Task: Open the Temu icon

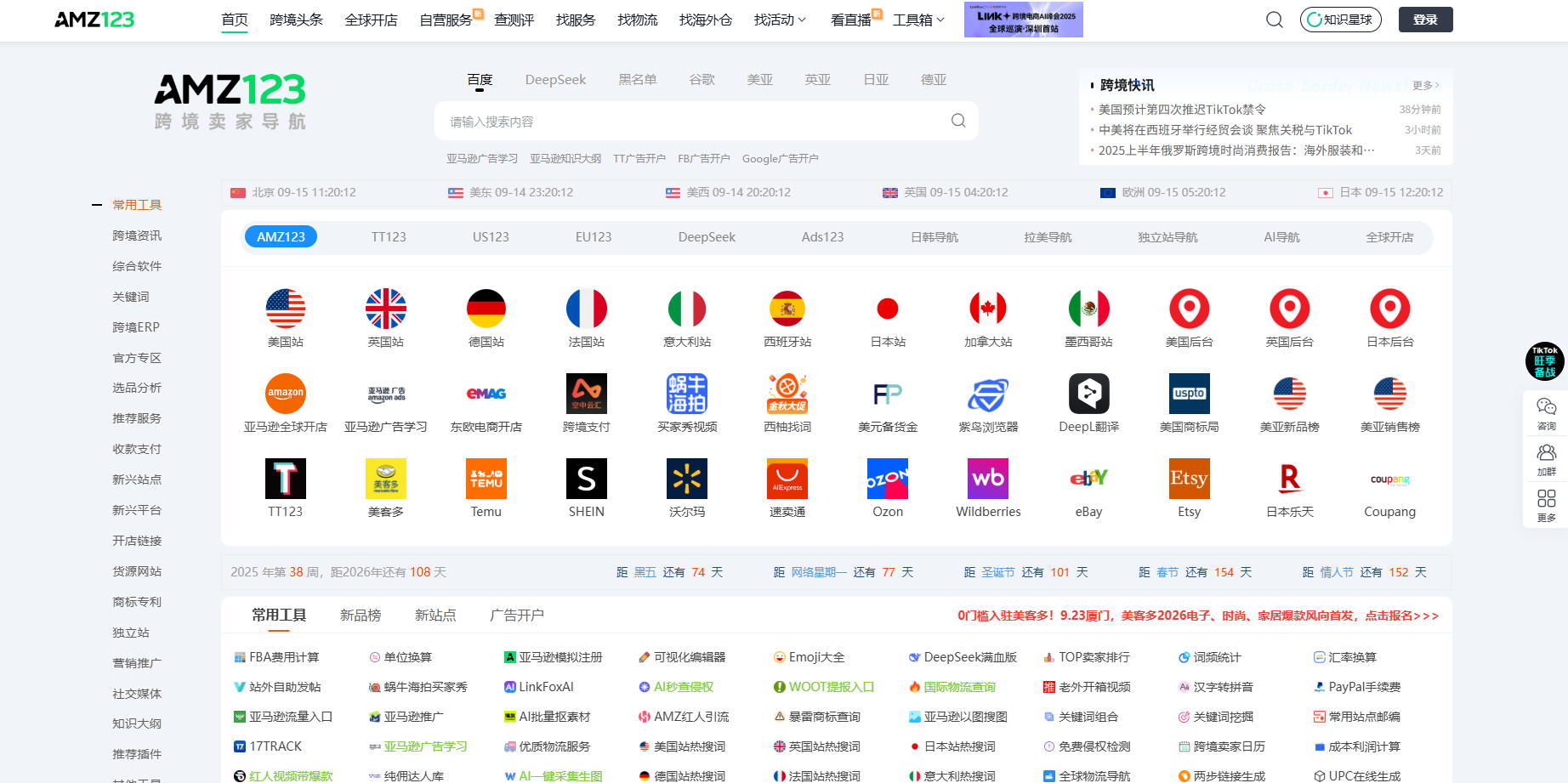Action: [486, 479]
